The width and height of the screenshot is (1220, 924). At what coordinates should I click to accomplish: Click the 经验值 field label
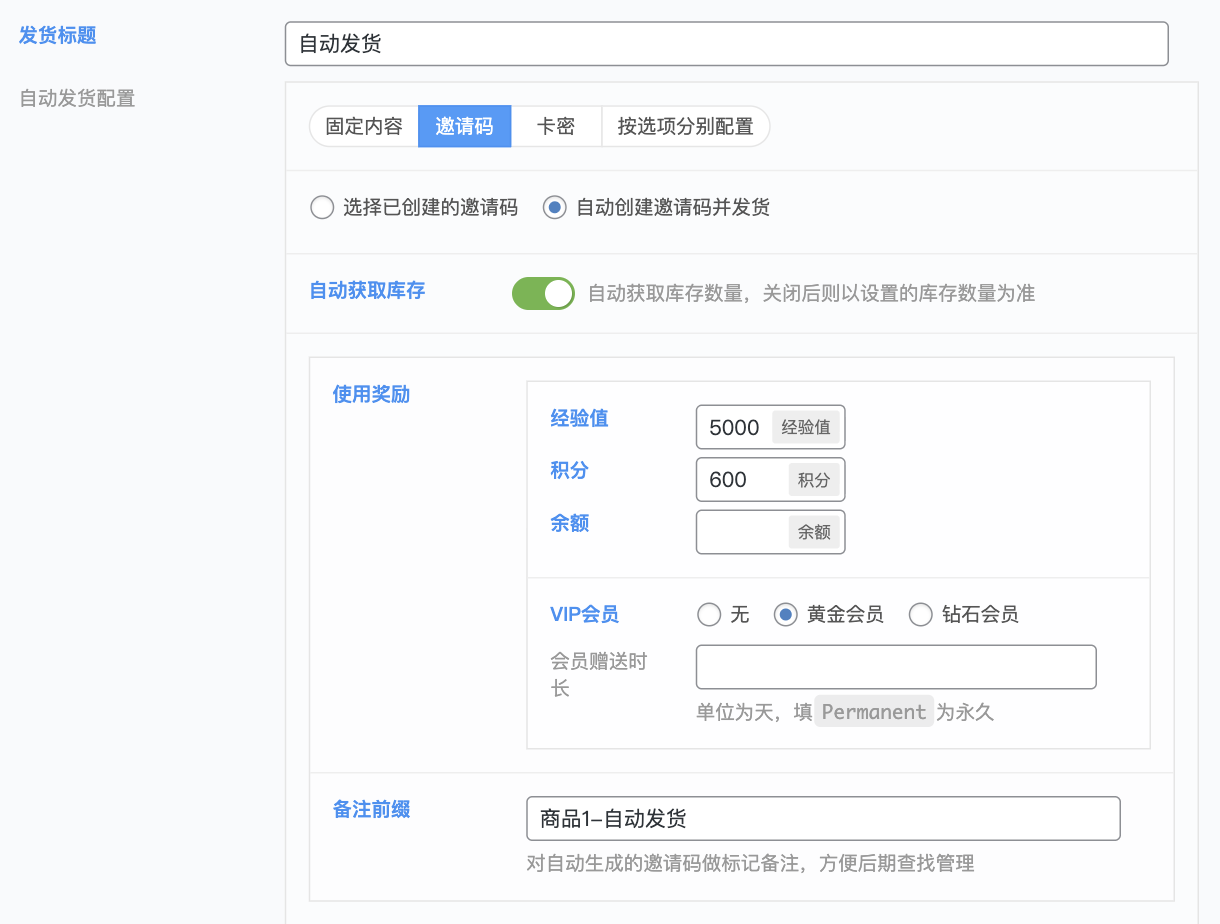tap(579, 418)
